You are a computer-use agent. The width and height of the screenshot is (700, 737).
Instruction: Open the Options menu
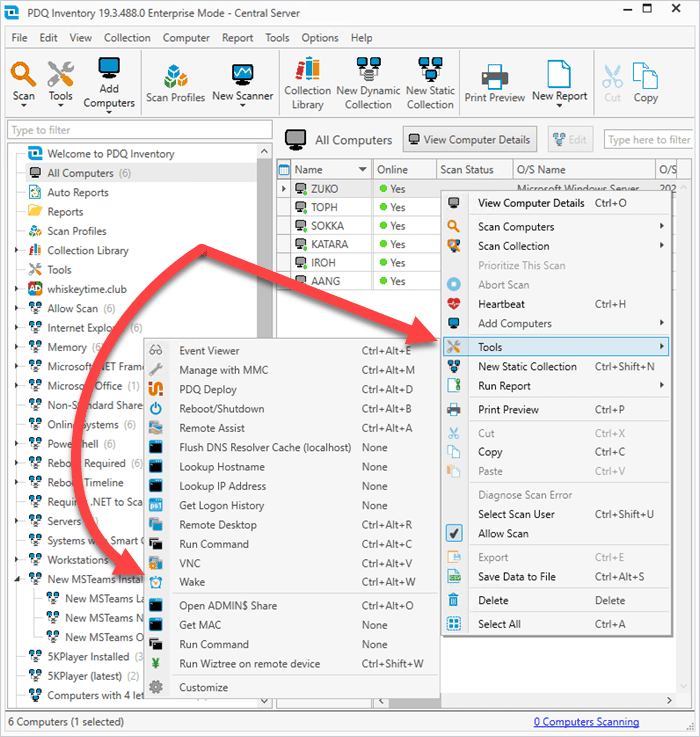(x=320, y=38)
